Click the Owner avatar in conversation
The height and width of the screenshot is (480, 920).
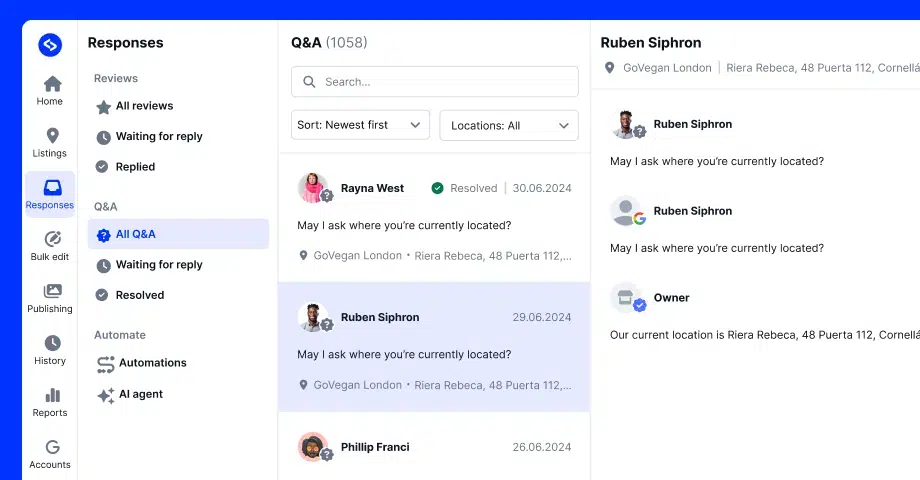(627, 298)
